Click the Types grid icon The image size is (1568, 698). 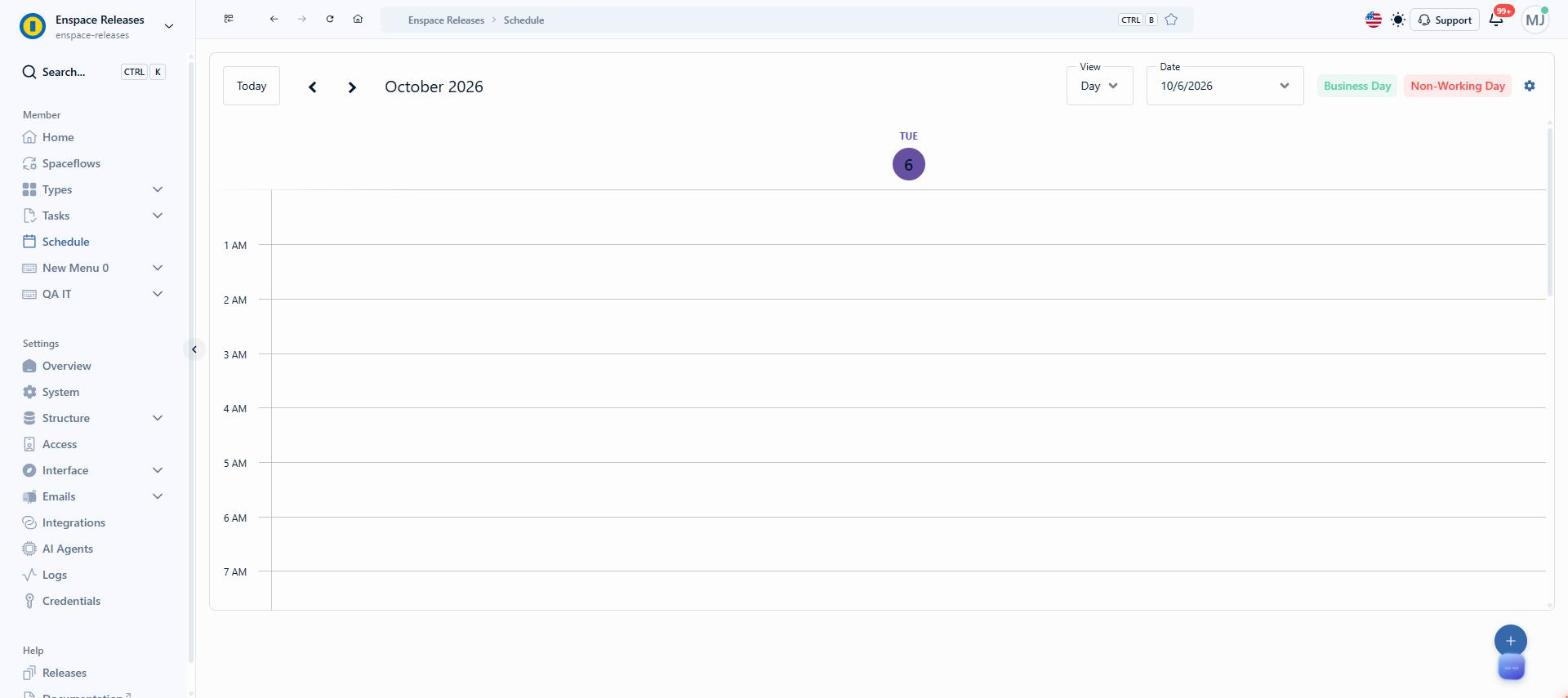tap(29, 189)
